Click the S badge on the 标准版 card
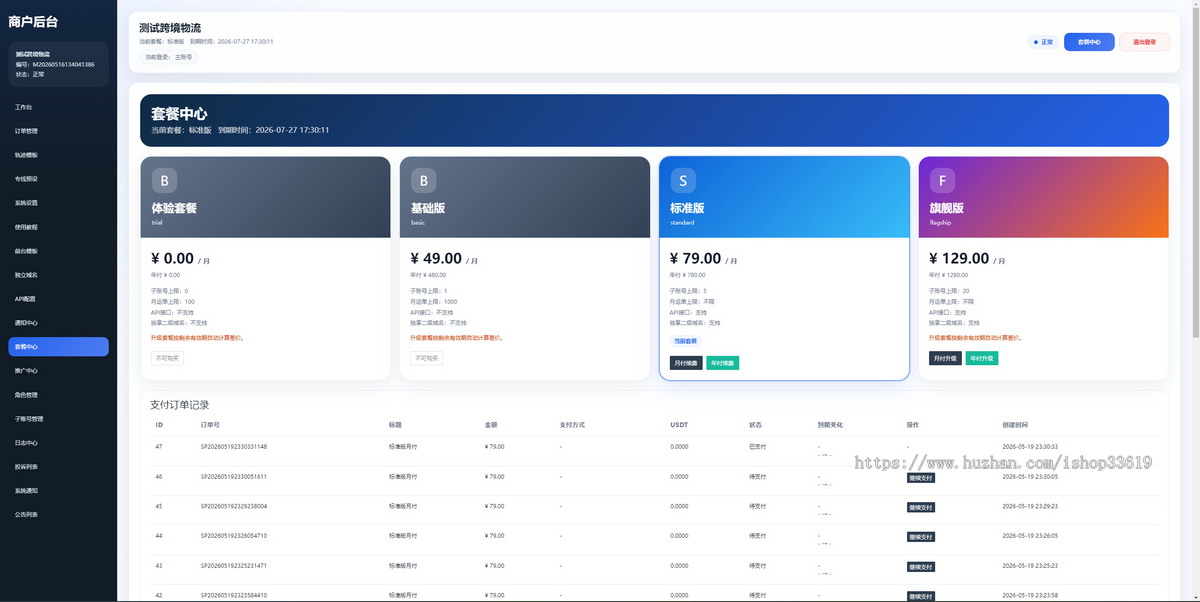 (x=683, y=180)
